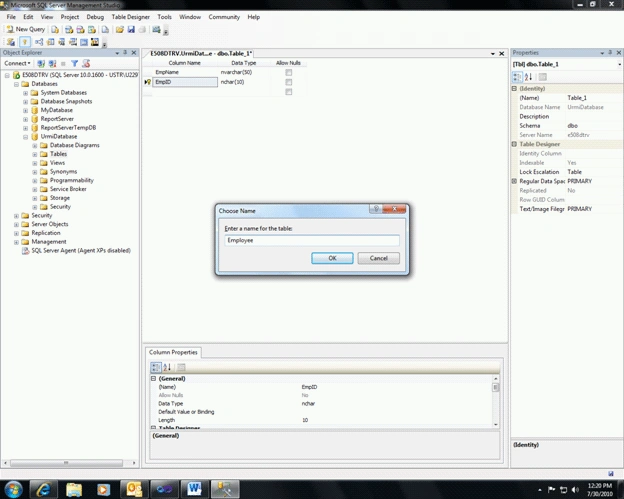Open the Tools menu
Image resolution: width=624 pixels, height=499 pixels.
point(164,17)
